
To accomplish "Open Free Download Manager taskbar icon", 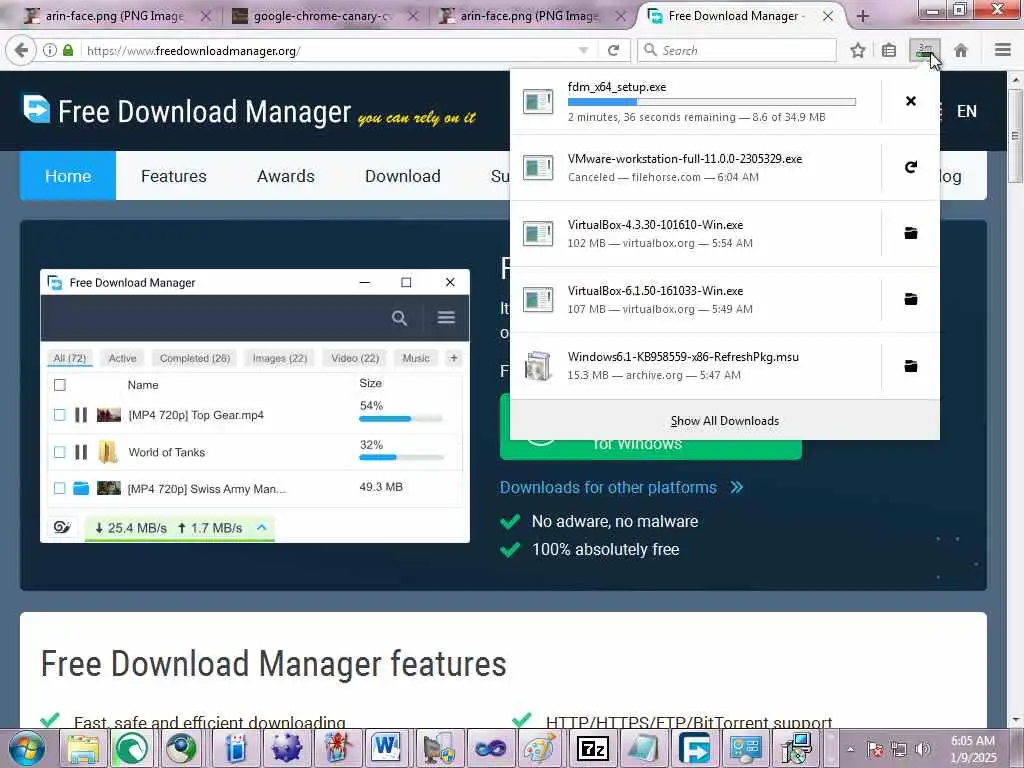I will point(694,748).
